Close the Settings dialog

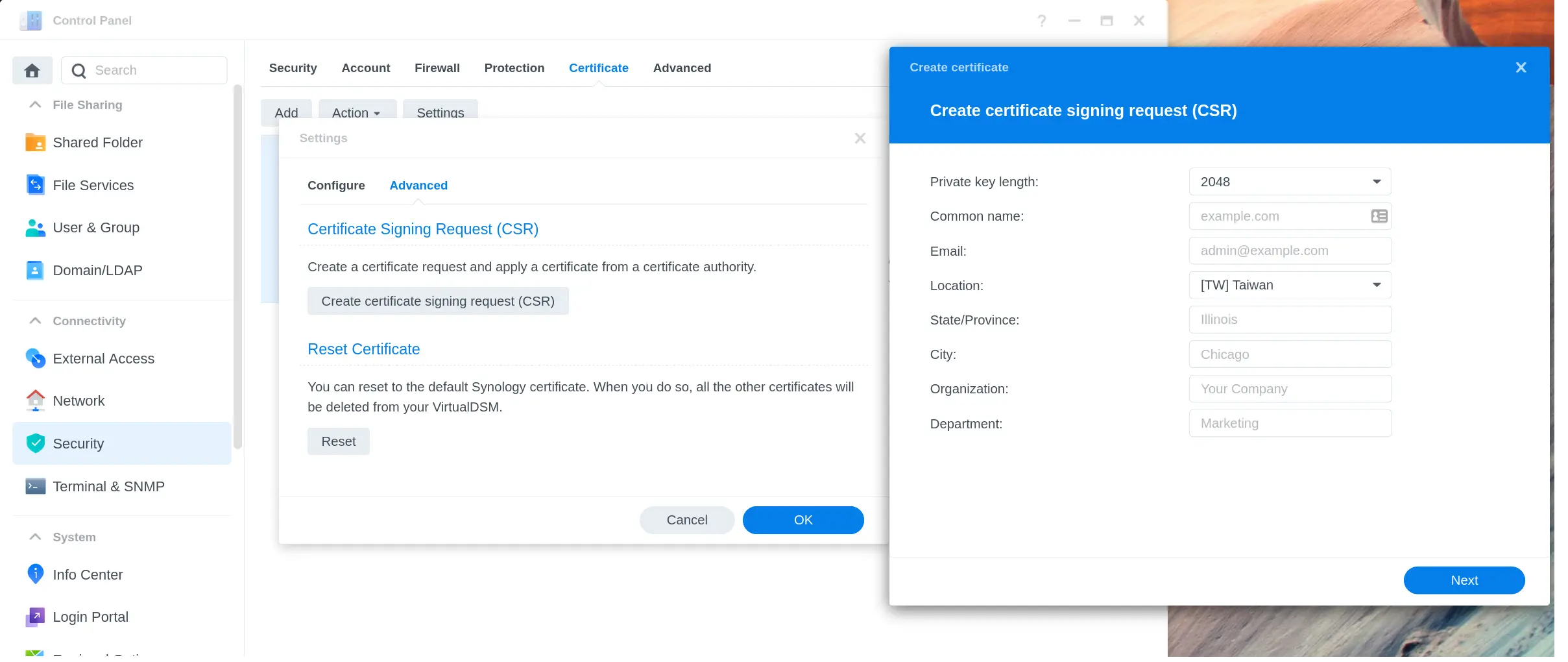pyautogui.click(x=860, y=138)
